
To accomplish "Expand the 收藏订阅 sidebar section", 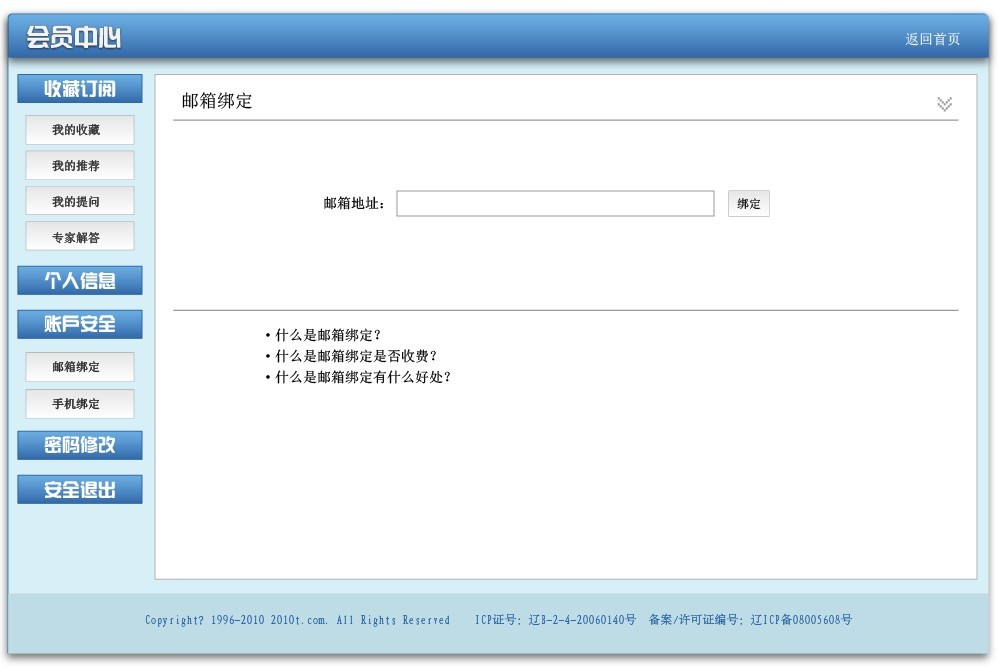I will (80, 89).
